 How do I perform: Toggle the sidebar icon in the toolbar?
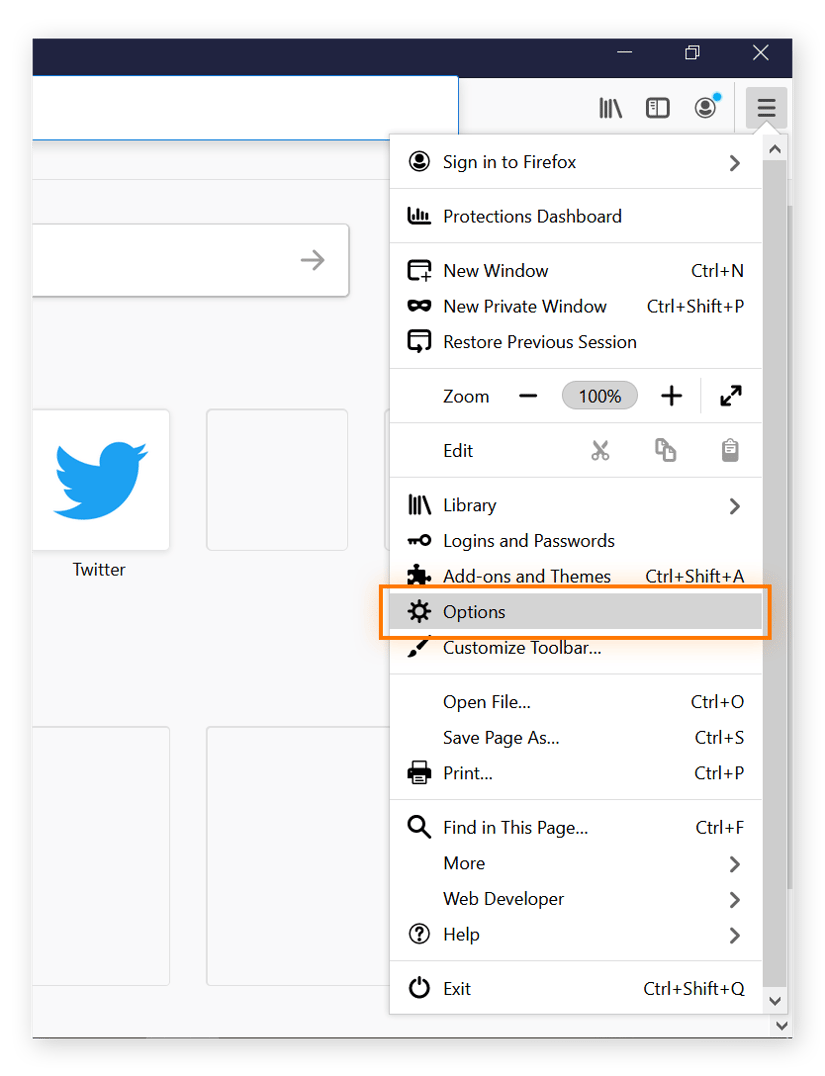(x=657, y=107)
